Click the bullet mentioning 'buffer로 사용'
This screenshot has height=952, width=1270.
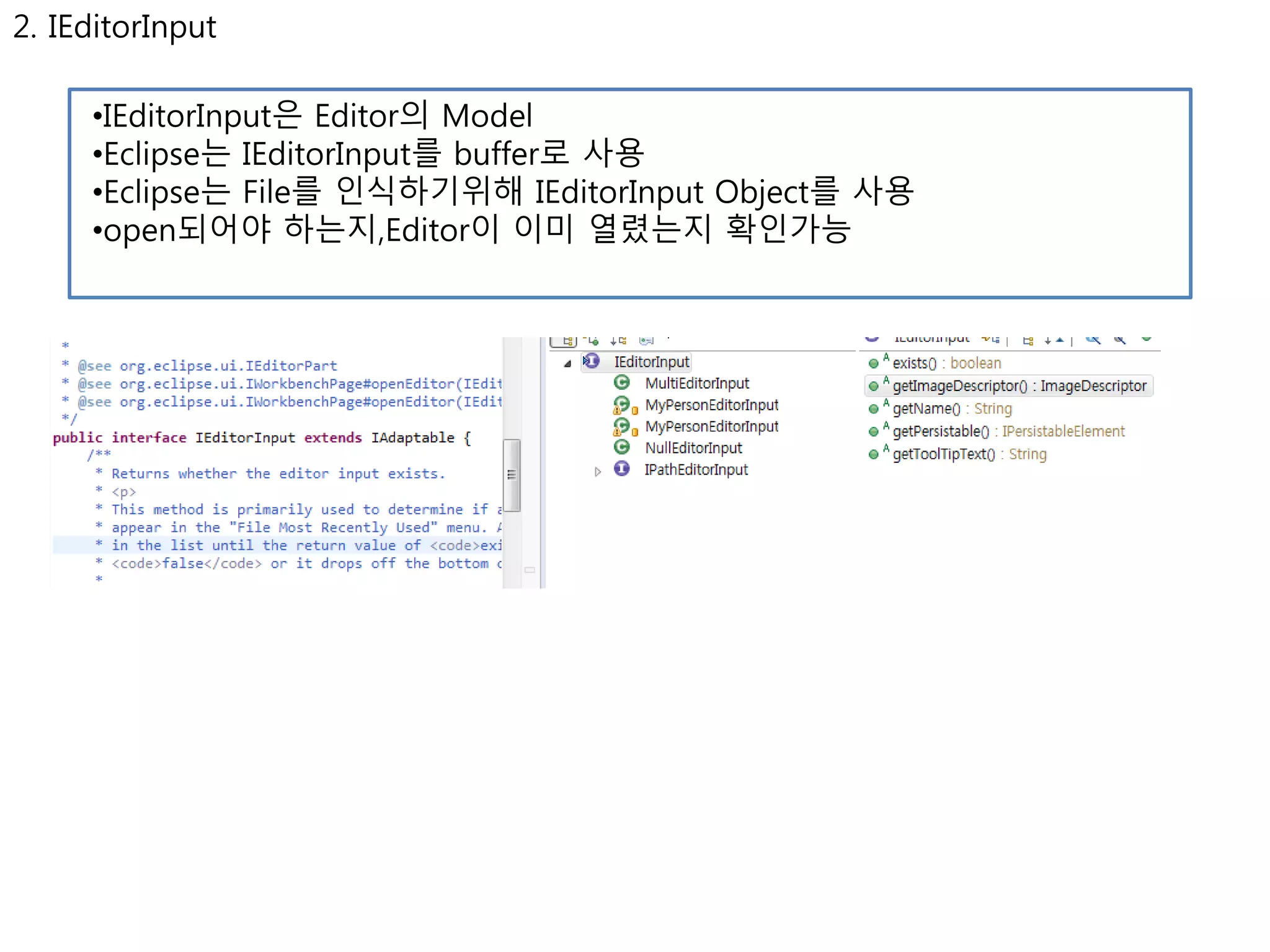pos(368,154)
